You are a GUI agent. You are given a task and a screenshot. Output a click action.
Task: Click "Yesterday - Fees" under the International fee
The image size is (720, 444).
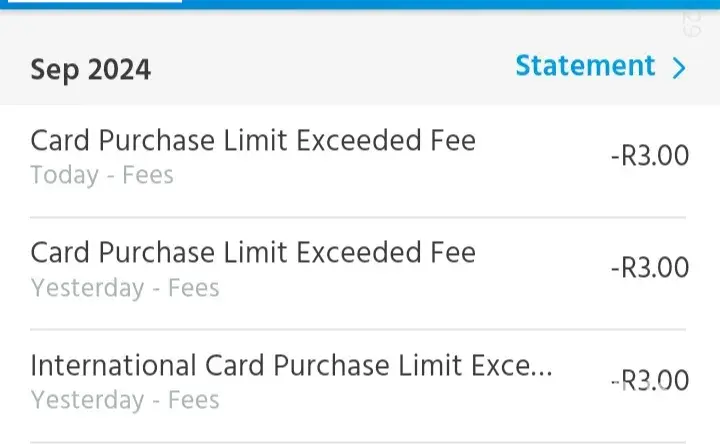click(125, 400)
